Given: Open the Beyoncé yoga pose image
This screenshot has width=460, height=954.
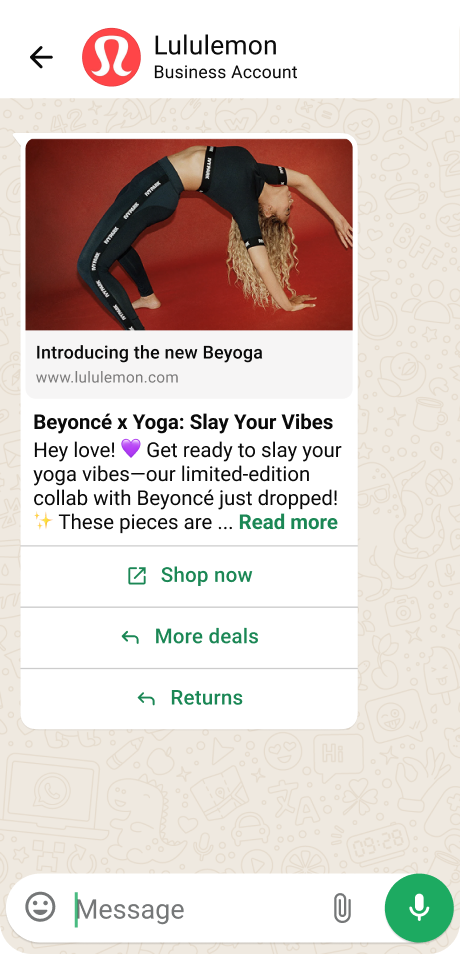Looking at the screenshot, I should tap(189, 234).
